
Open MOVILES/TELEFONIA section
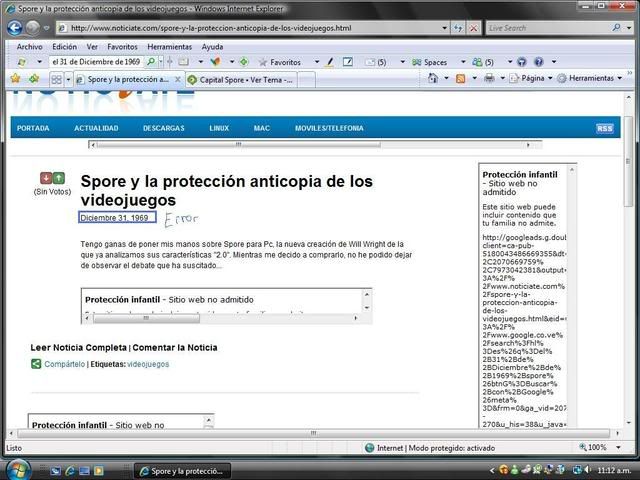click(x=329, y=128)
